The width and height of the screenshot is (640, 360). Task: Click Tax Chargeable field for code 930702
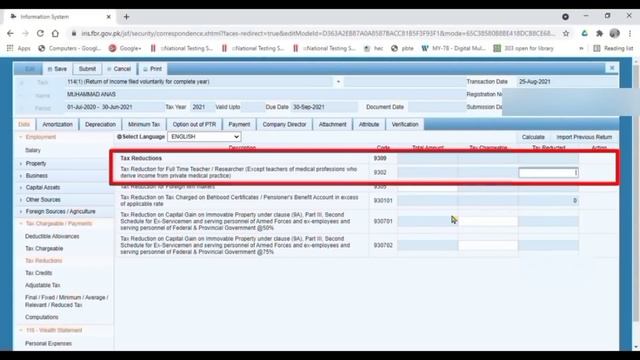488,245
